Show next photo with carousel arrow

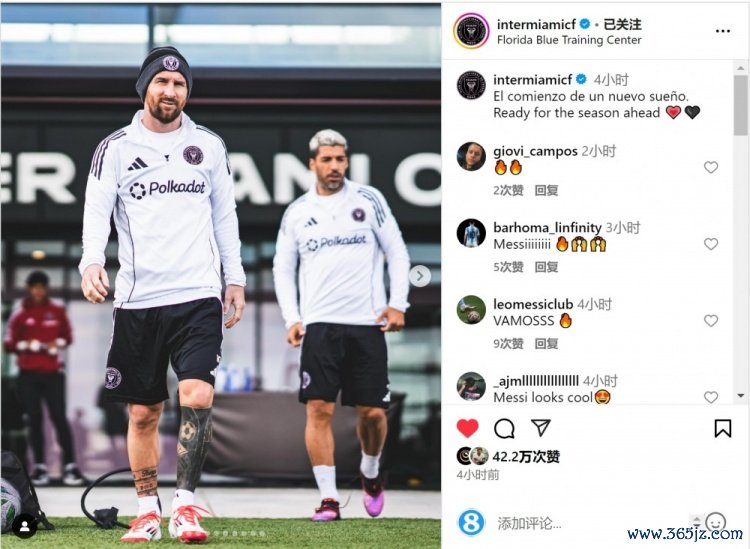[420, 276]
